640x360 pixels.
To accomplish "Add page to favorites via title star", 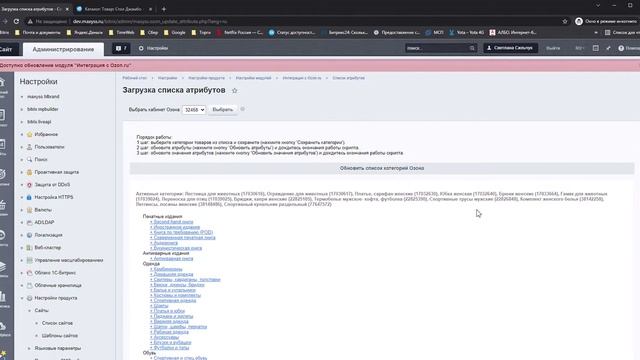I will pyautogui.click(x=234, y=91).
